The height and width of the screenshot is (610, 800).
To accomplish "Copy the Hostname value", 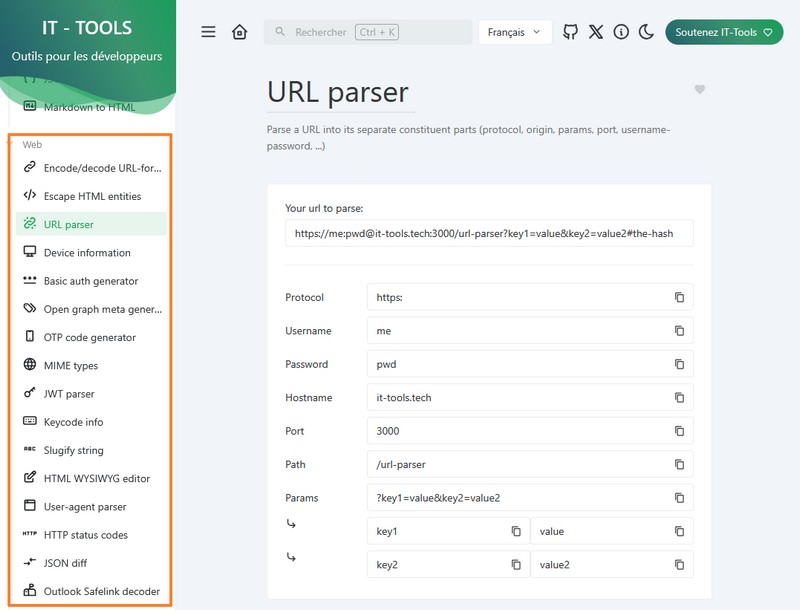I will [679, 398].
